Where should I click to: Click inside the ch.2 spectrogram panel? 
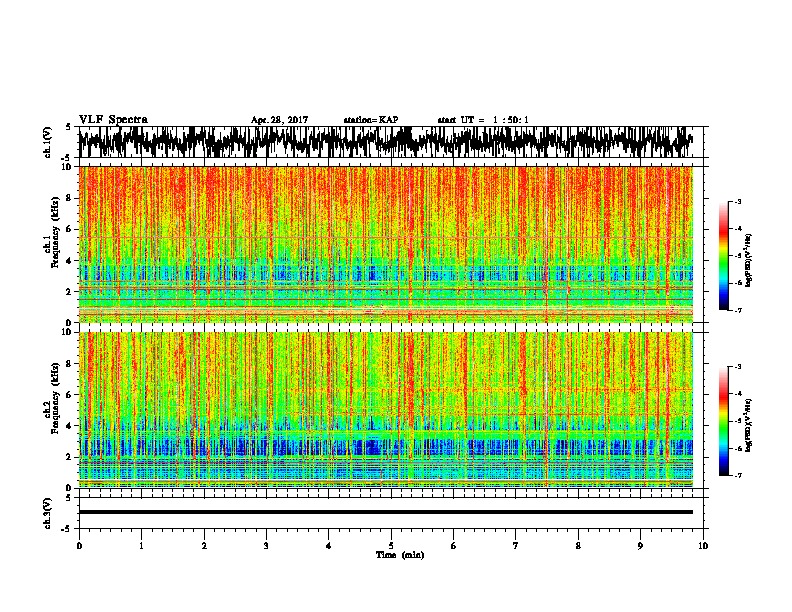(385, 410)
